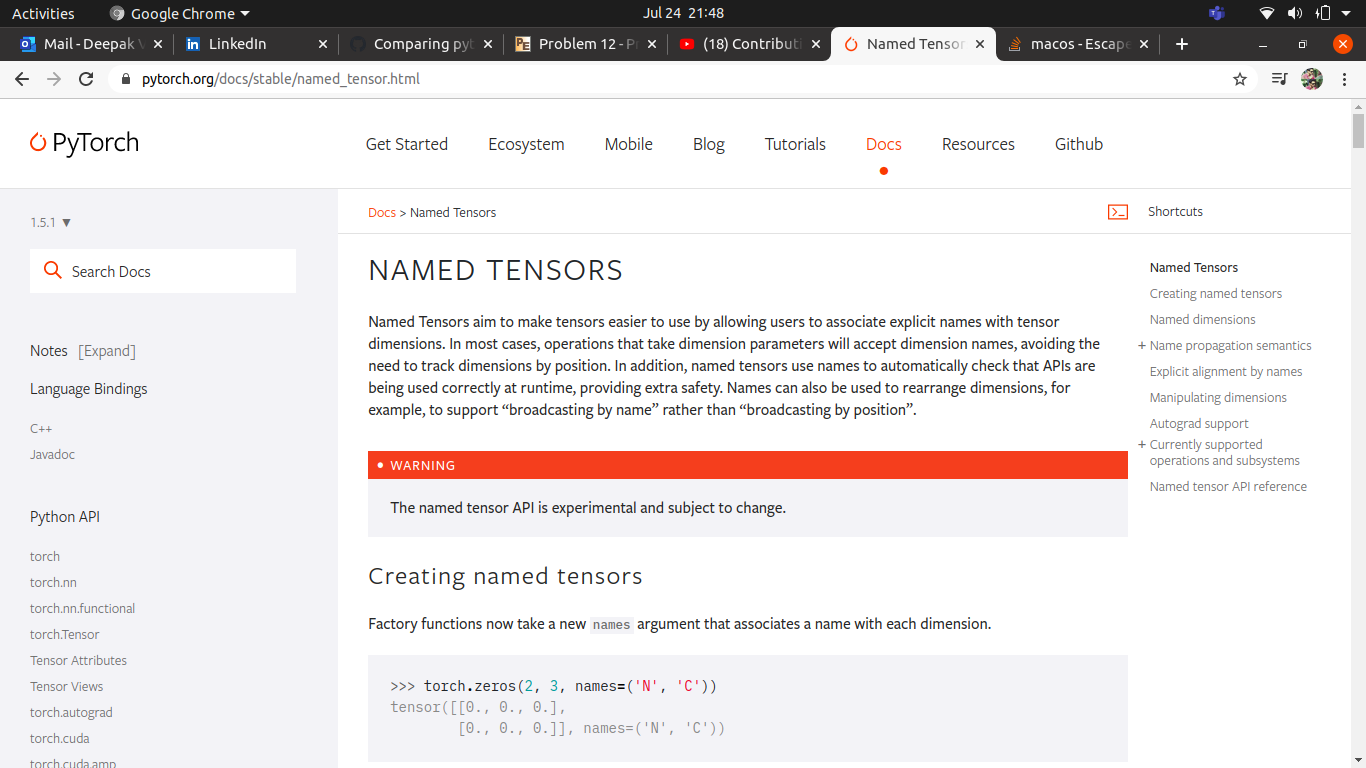Open torch.Tensor in the sidebar

[64, 634]
